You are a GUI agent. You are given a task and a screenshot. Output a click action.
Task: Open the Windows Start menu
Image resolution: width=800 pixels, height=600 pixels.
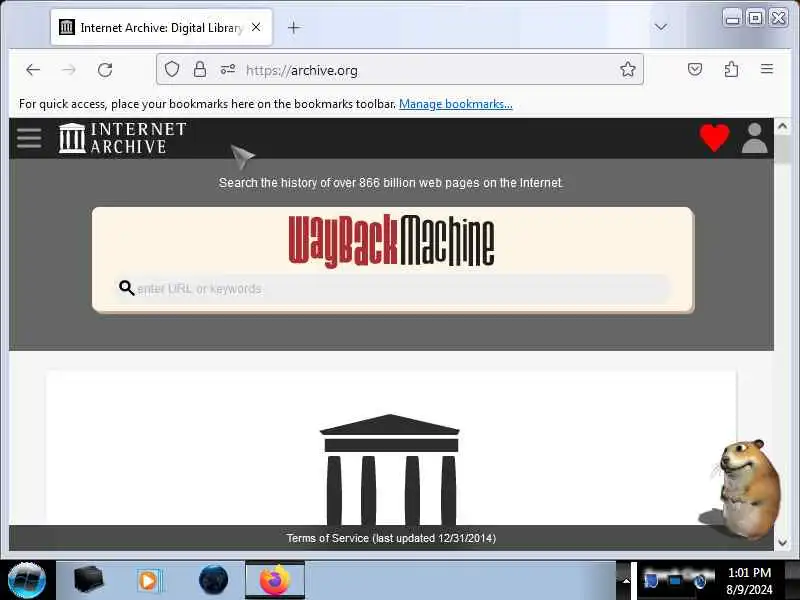coord(27,580)
